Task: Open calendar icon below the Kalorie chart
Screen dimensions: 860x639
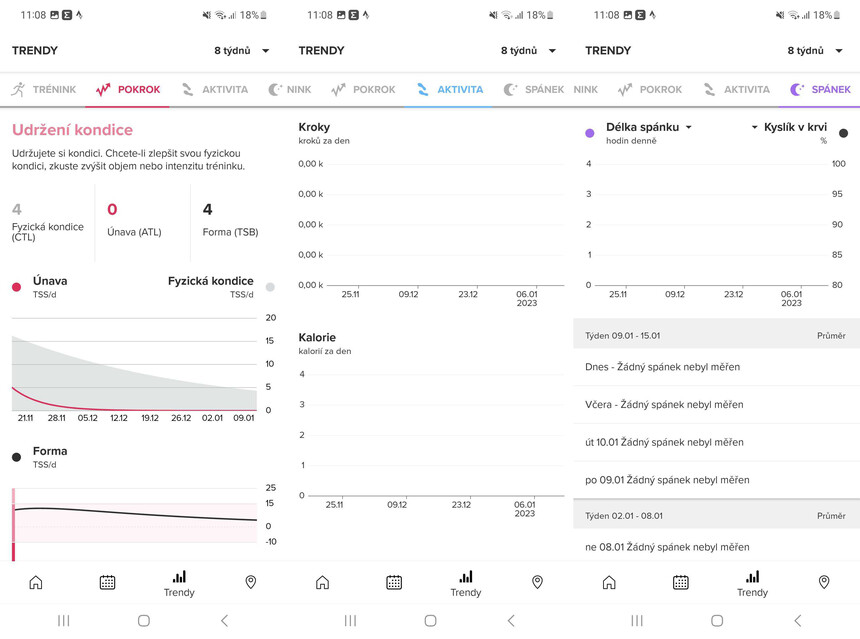Action: point(394,582)
